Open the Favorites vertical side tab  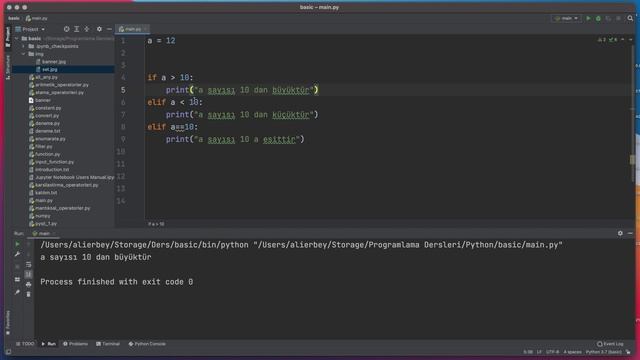pos(8,322)
